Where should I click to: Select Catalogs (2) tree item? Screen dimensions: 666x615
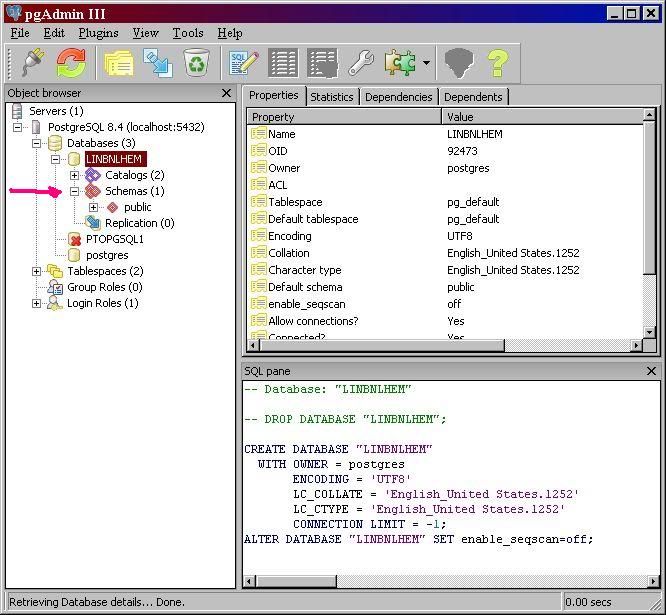[135, 175]
